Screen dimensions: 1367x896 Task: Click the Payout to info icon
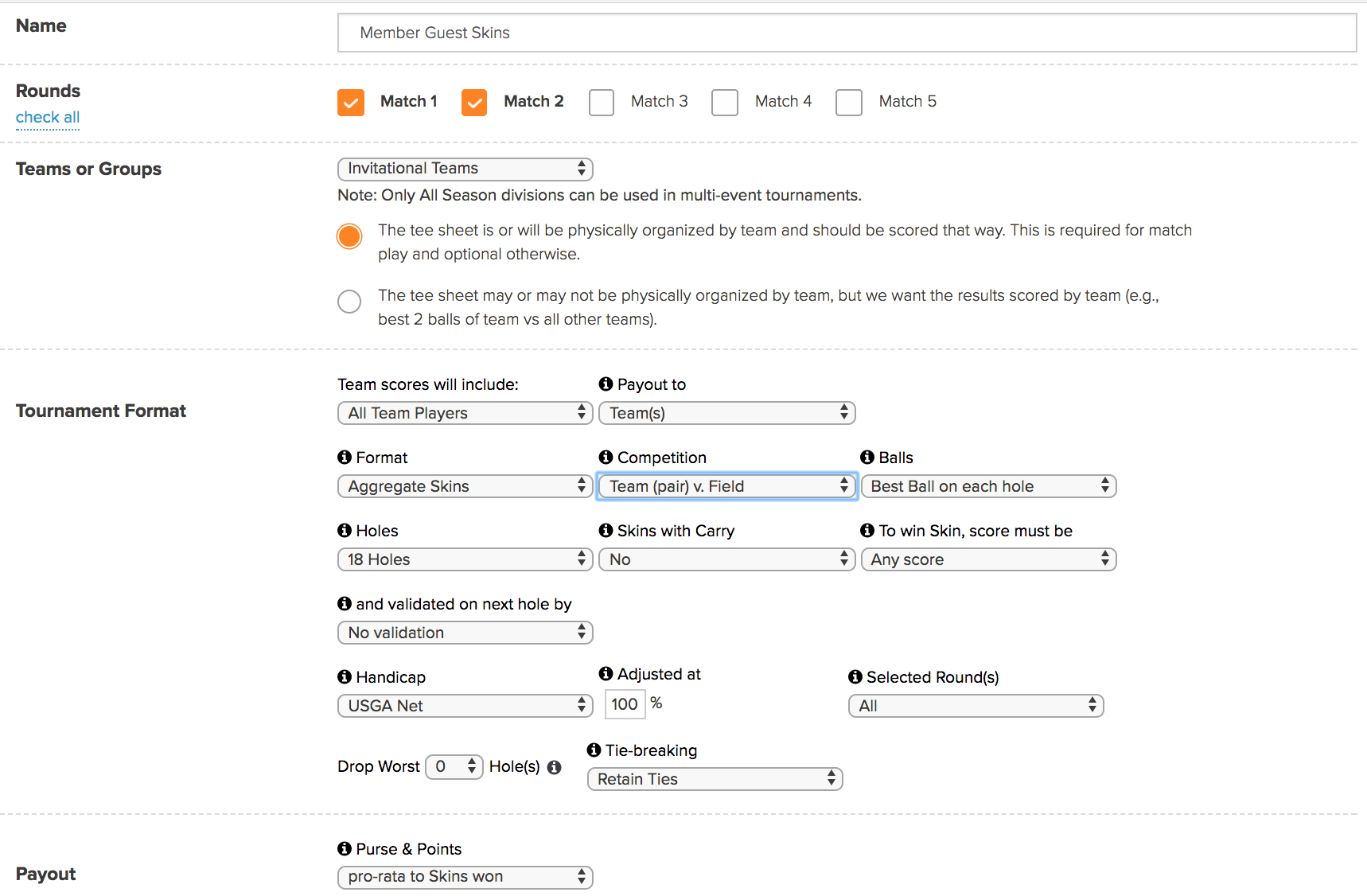(606, 384)
